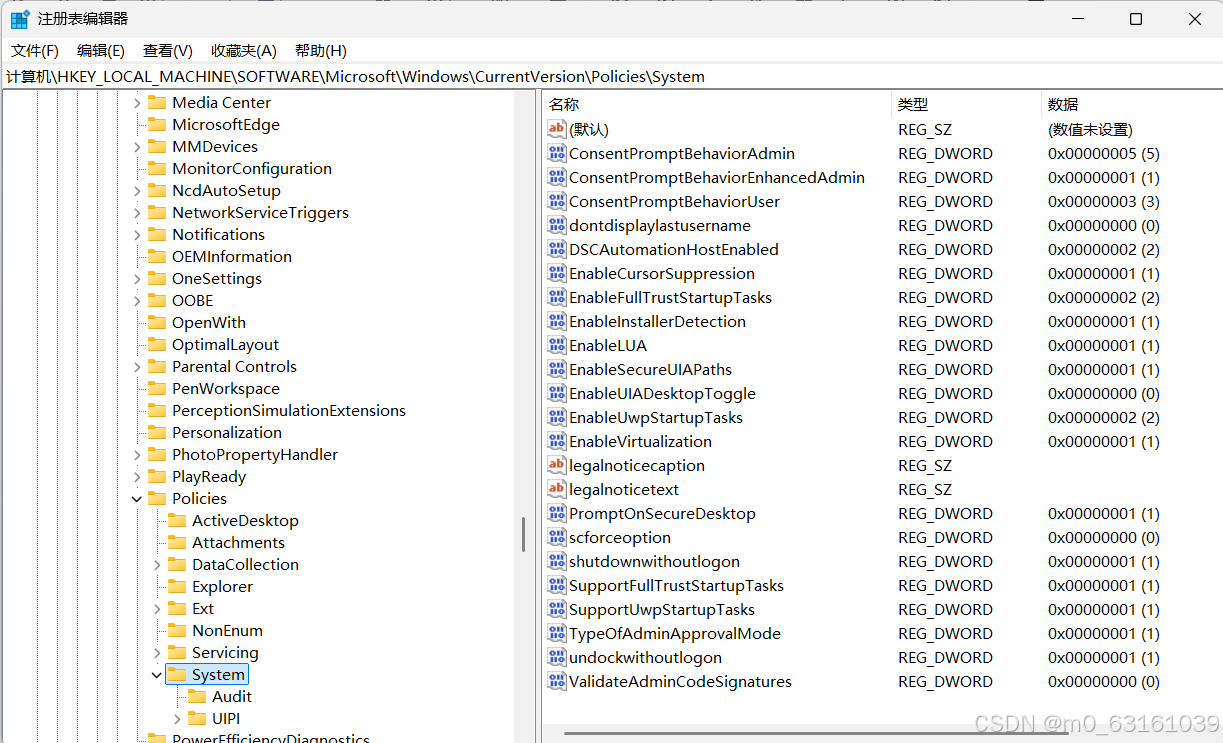This screenshot has width=1223, height=743.
Task: Select the ConsentPromptBehaviorEnhancedAdmin value name
Action: point(717,177)
